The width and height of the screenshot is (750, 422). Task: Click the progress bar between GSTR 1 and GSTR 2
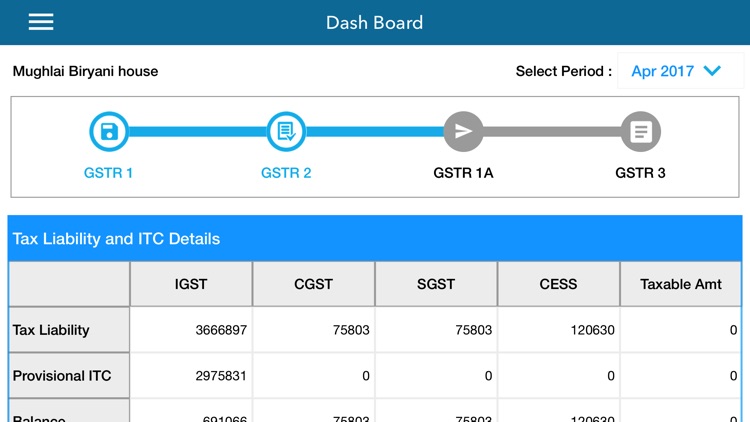pyautogui.click(x=198, y=131)
